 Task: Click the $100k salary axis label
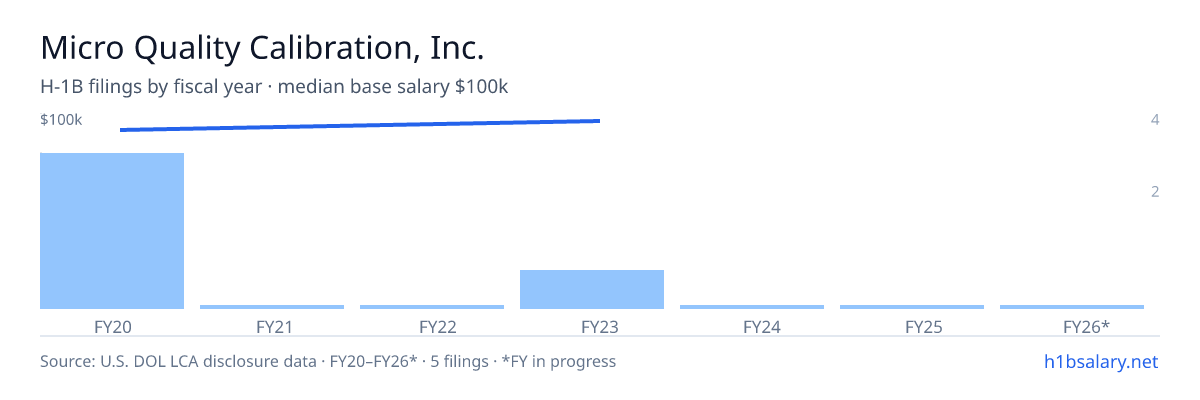pyautogui.click(x=61, y=120)
